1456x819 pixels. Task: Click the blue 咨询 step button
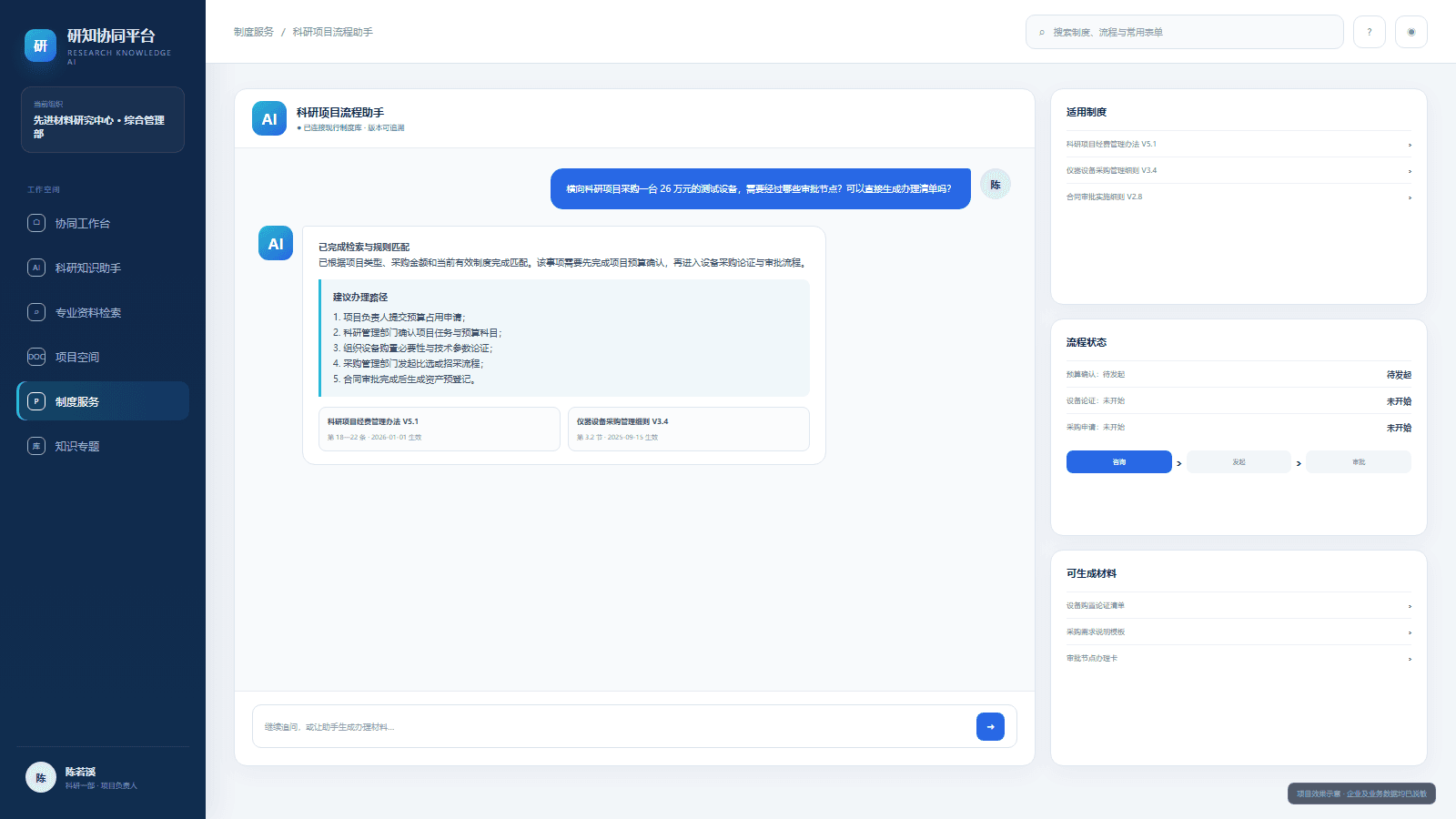(1118, 462)
